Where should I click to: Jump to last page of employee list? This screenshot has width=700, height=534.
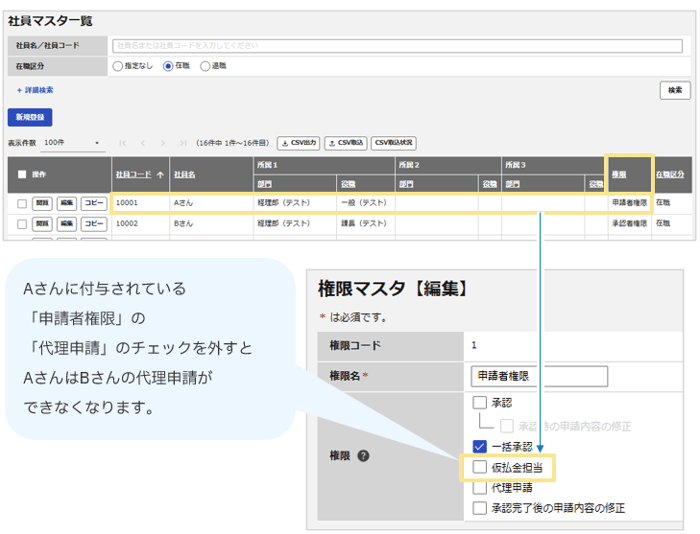click(x=183, y=143)
